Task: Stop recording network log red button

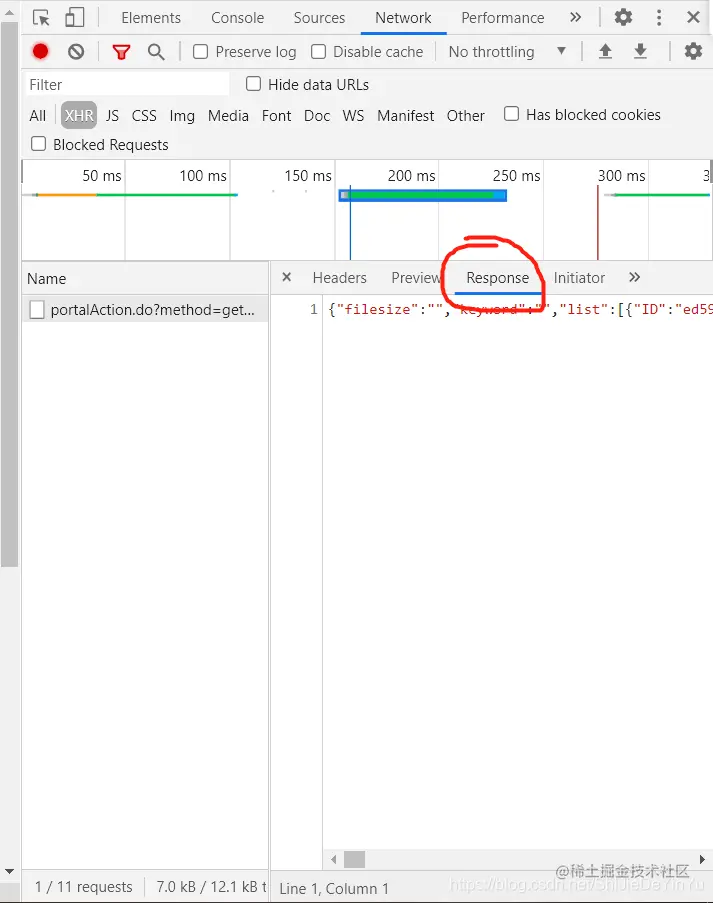Action: pyautogui.click(x=40, y=52)
